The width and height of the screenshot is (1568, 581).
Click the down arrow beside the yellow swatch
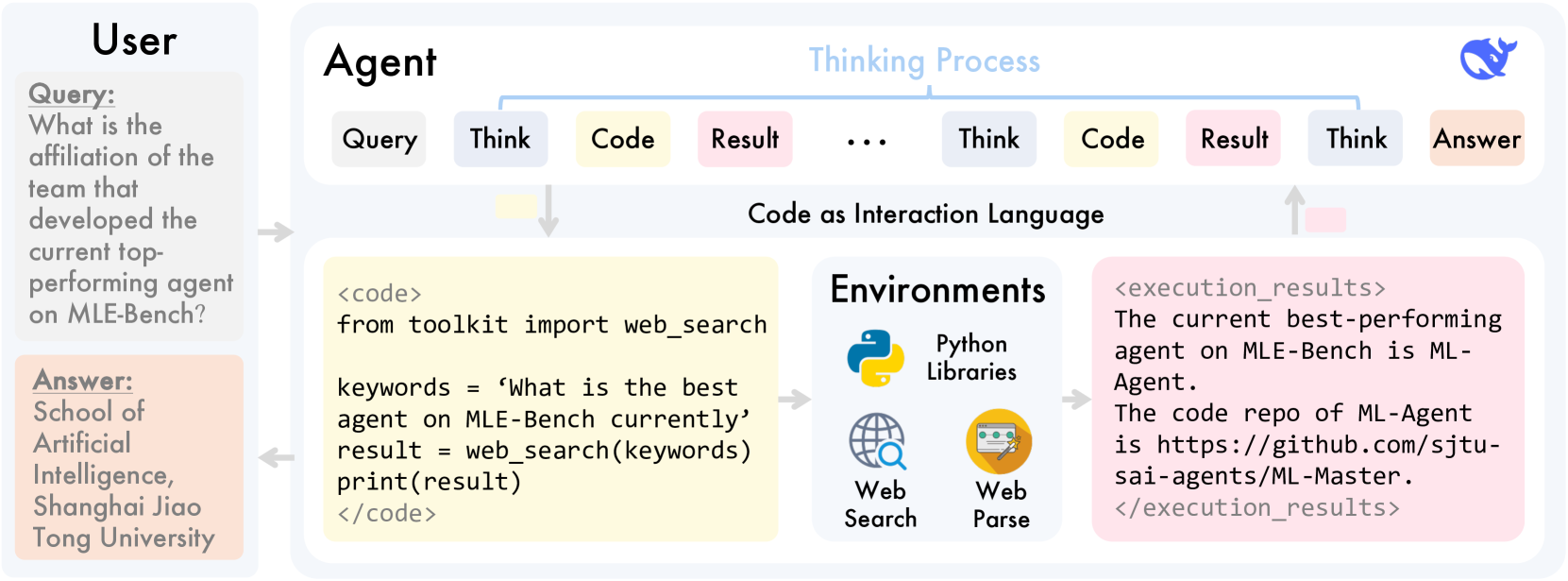(548, 210)
